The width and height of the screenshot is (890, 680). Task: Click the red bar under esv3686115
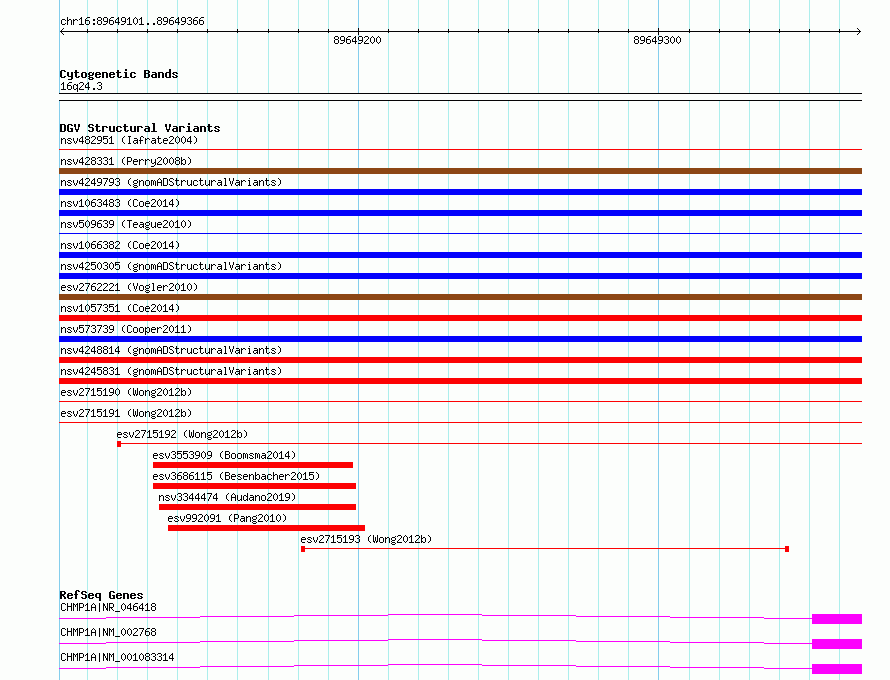254,486
